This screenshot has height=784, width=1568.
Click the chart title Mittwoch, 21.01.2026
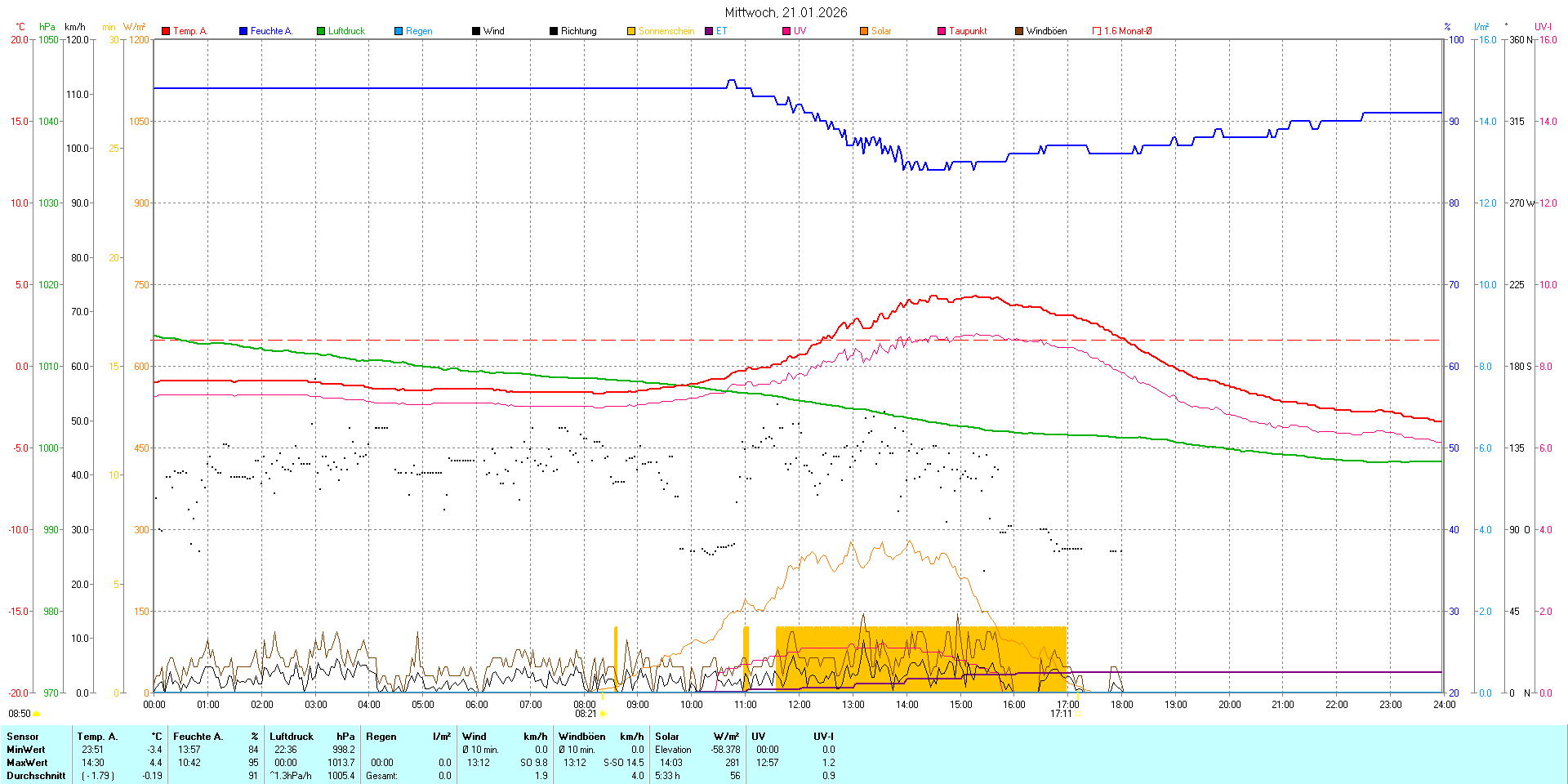coord(786,12)
